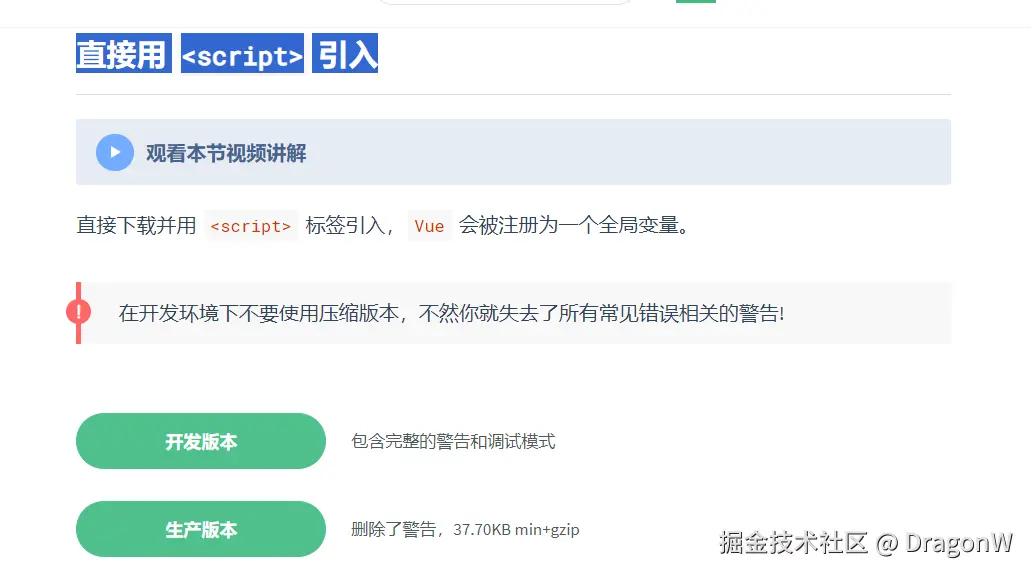Viewport: 1031px width, 577px height.
Task: Click the warning text 在开发环境下不要使用压缩版本
Action: pyautogui.click(x=258, y=313)
